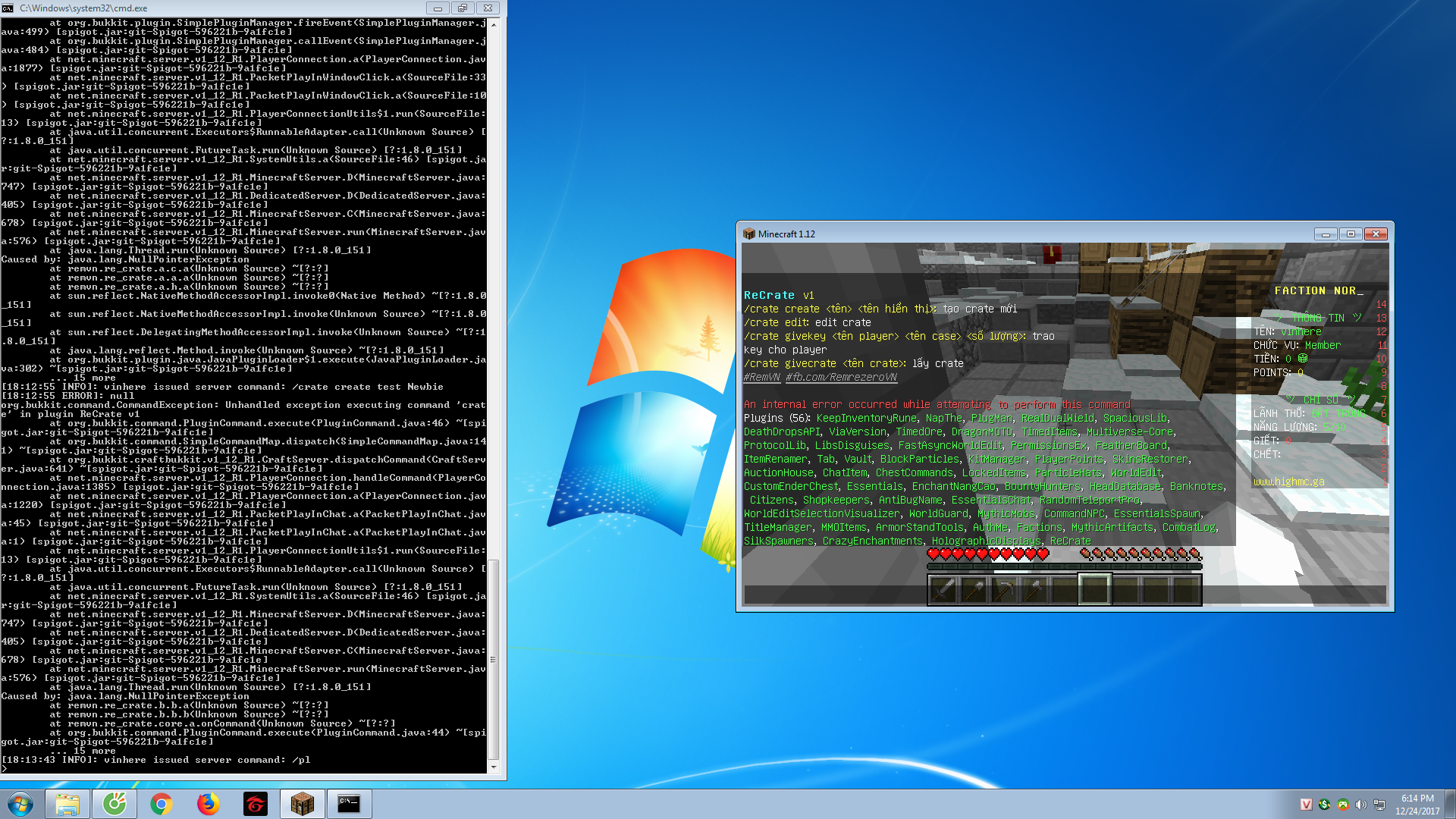1456x819 pixels.
Task: Switch to Minecraft taskbar button
Action: pos(303,804)
